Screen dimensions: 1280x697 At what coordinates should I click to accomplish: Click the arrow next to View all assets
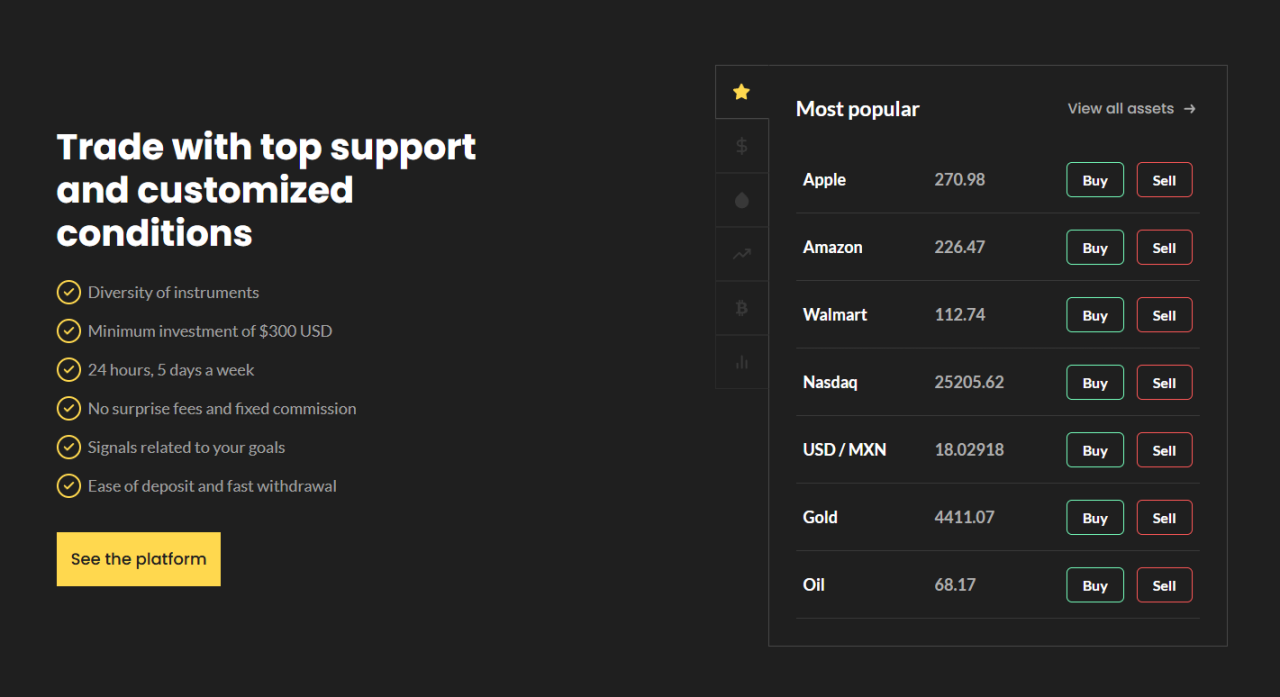(1189, 109)
